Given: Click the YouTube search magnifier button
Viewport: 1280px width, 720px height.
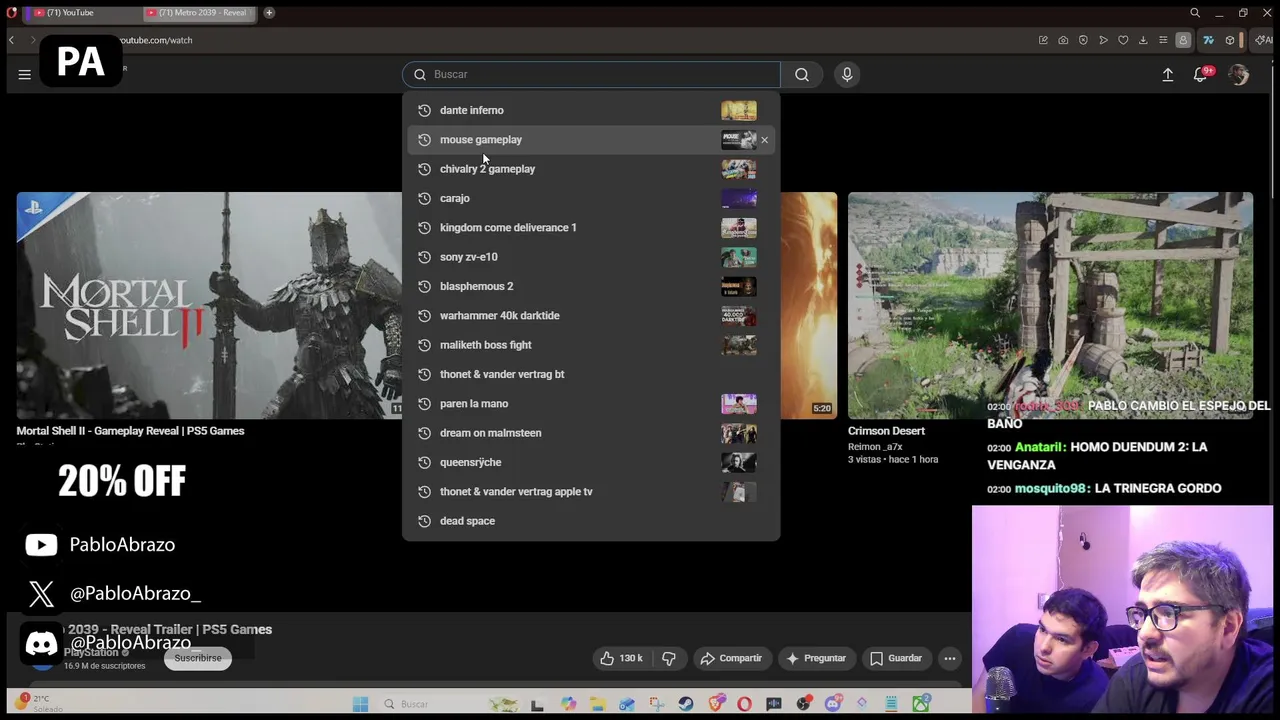Looking at the screenshot, I should 802,74.
